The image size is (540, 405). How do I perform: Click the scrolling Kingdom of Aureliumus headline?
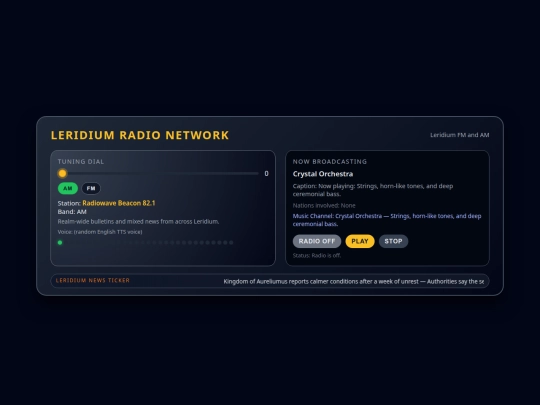[354, 281]
